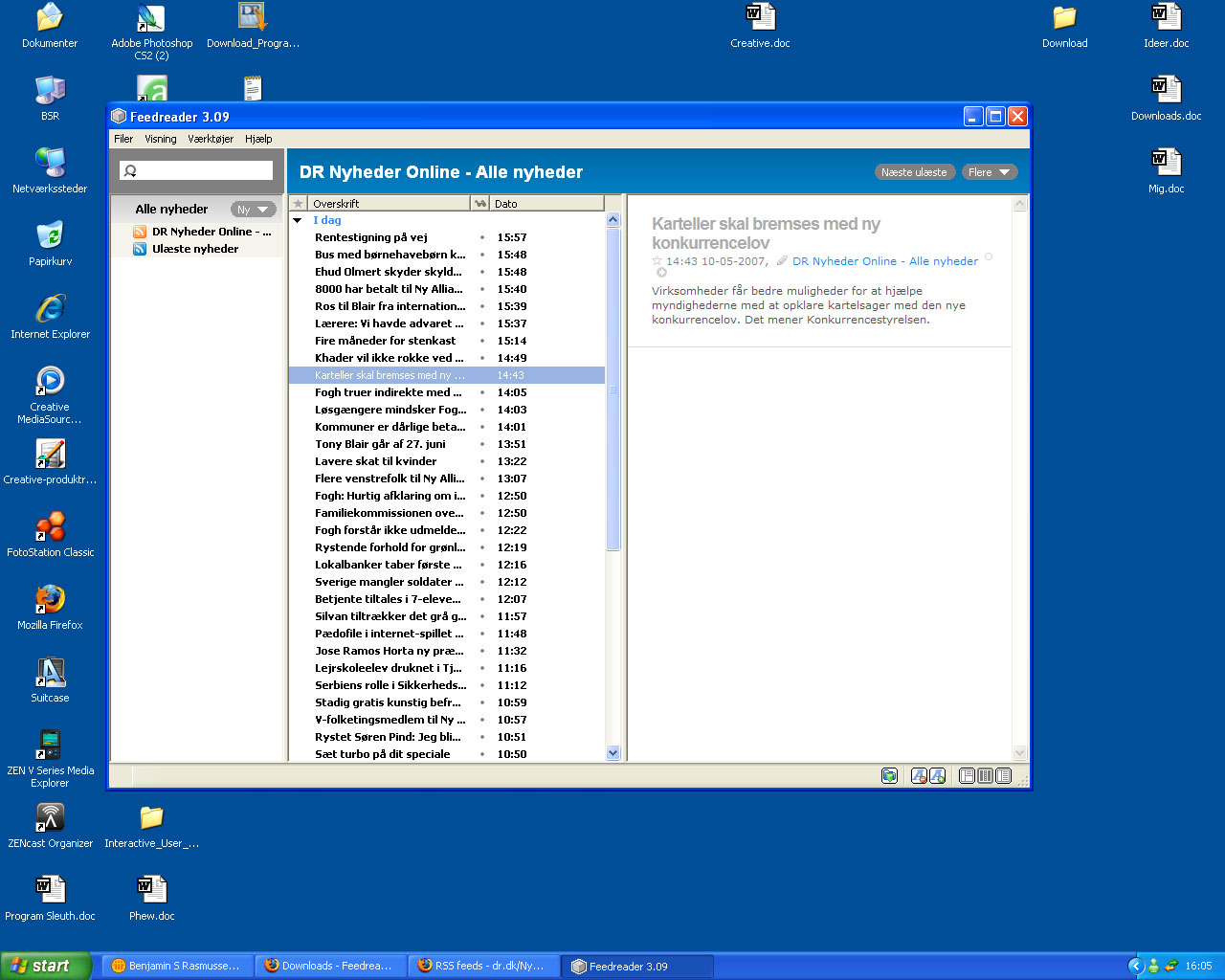The height and width of the screenshot is (980, 1225).
Task: Increase font size with the A-plus icon
Action: [937, 775]
